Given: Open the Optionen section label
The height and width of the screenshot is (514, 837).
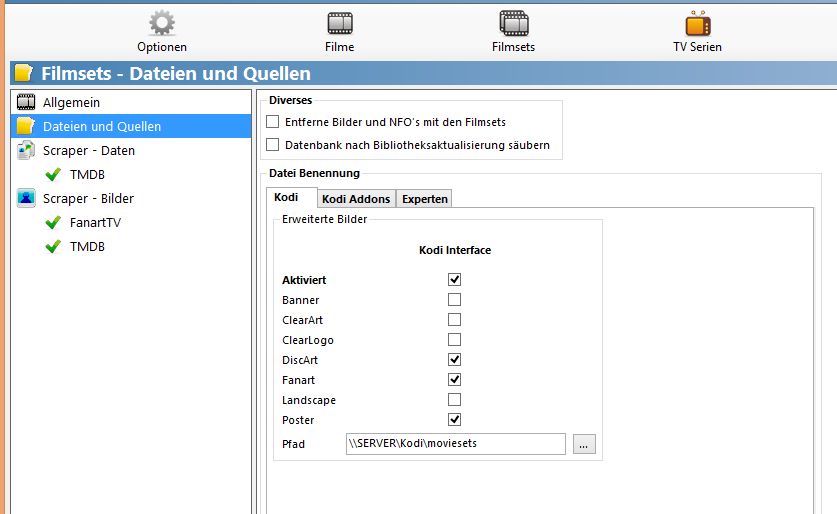Looking at the screenshot, I should (x=162, y=47).
